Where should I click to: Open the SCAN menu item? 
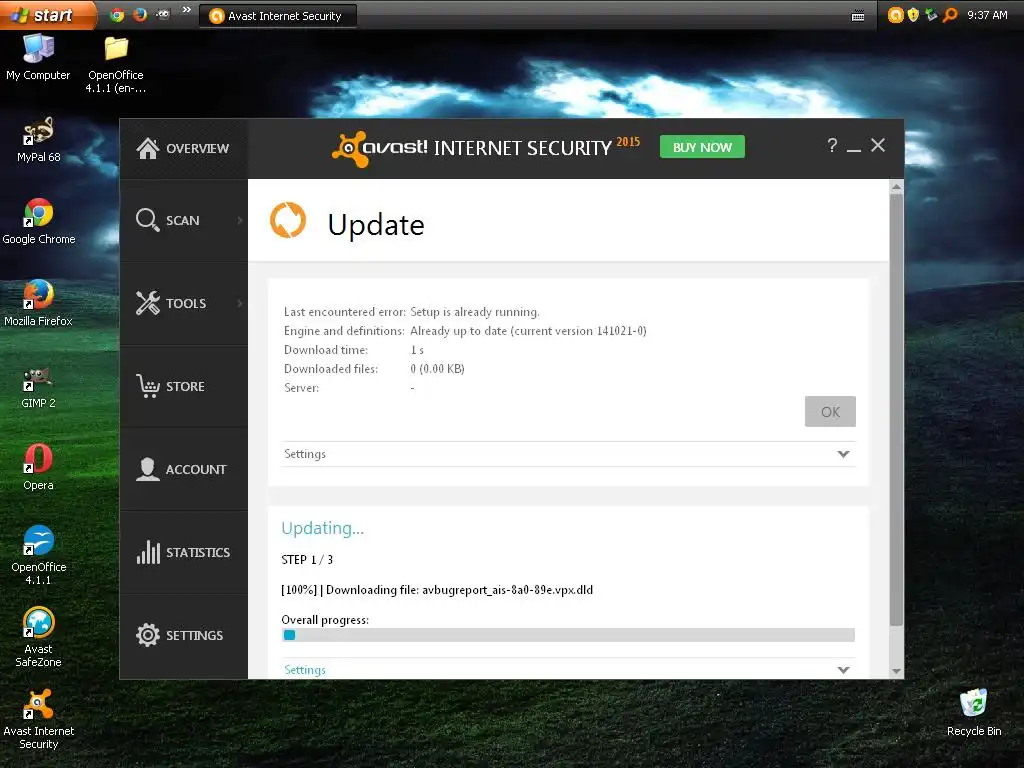(184, 220)
